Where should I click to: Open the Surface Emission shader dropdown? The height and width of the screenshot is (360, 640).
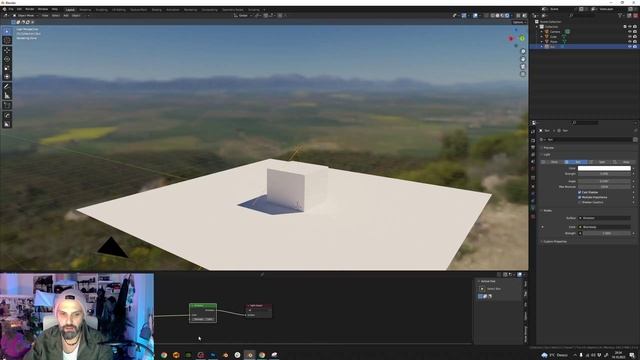tap(604, 218)
